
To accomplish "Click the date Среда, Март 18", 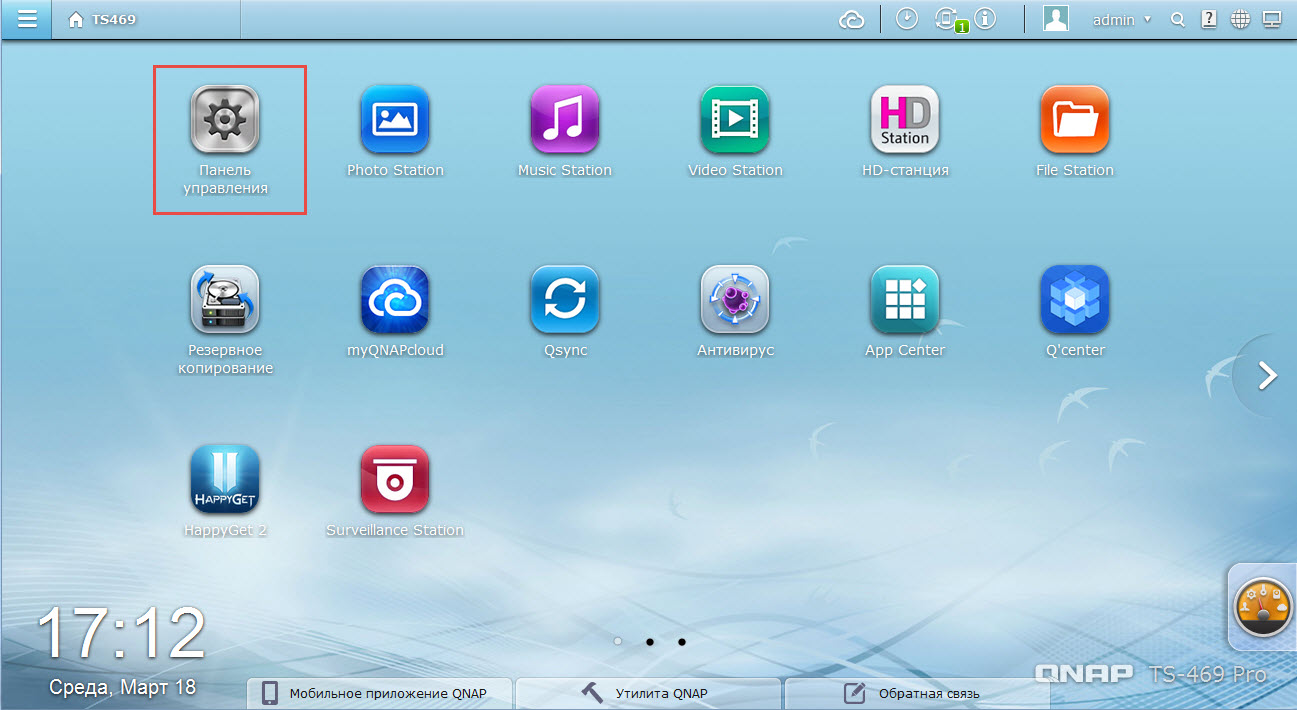I will (x=123, y=688).
